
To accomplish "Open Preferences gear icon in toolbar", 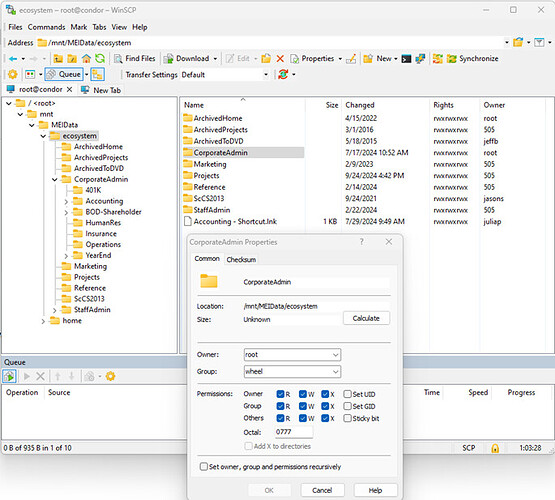I will (13, 75).
